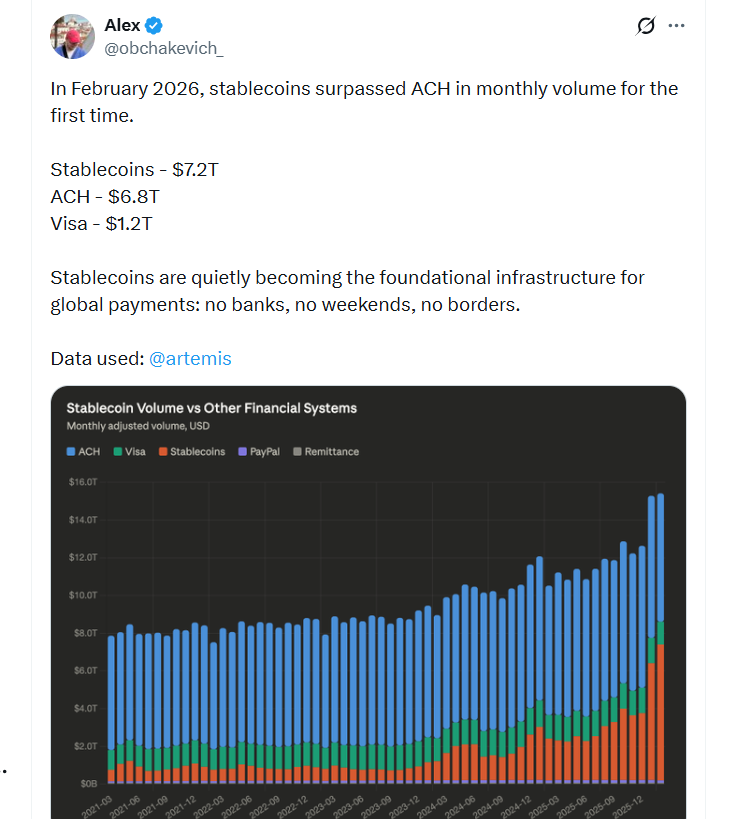The height and width of the screenshot is (819, 731).
Task: Expand options from the post's ellipsis menu
Action: (677, 24)
